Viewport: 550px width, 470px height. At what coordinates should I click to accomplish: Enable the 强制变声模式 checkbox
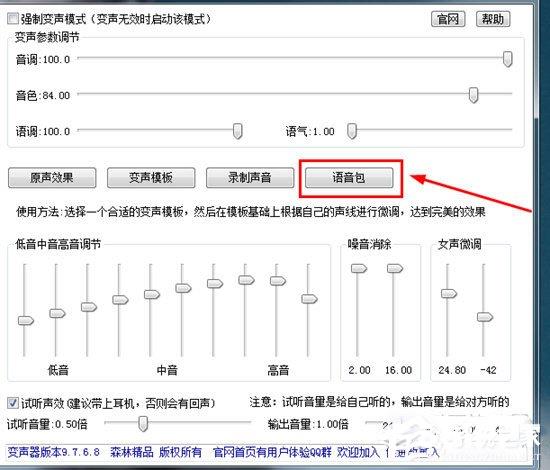click(x=13, y=18)
